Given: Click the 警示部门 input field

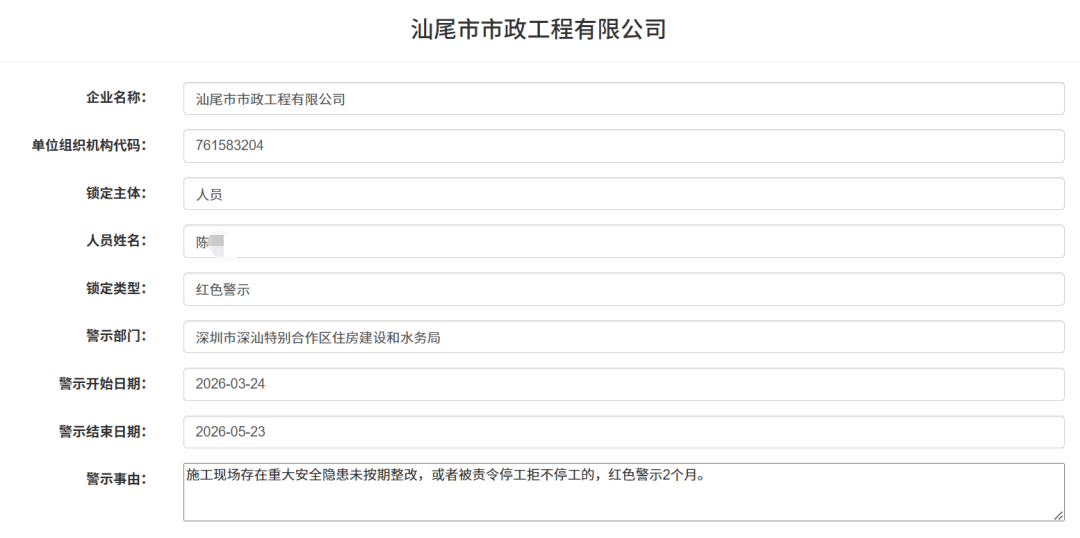Looking at the screenshot, I should click(623, 337).
